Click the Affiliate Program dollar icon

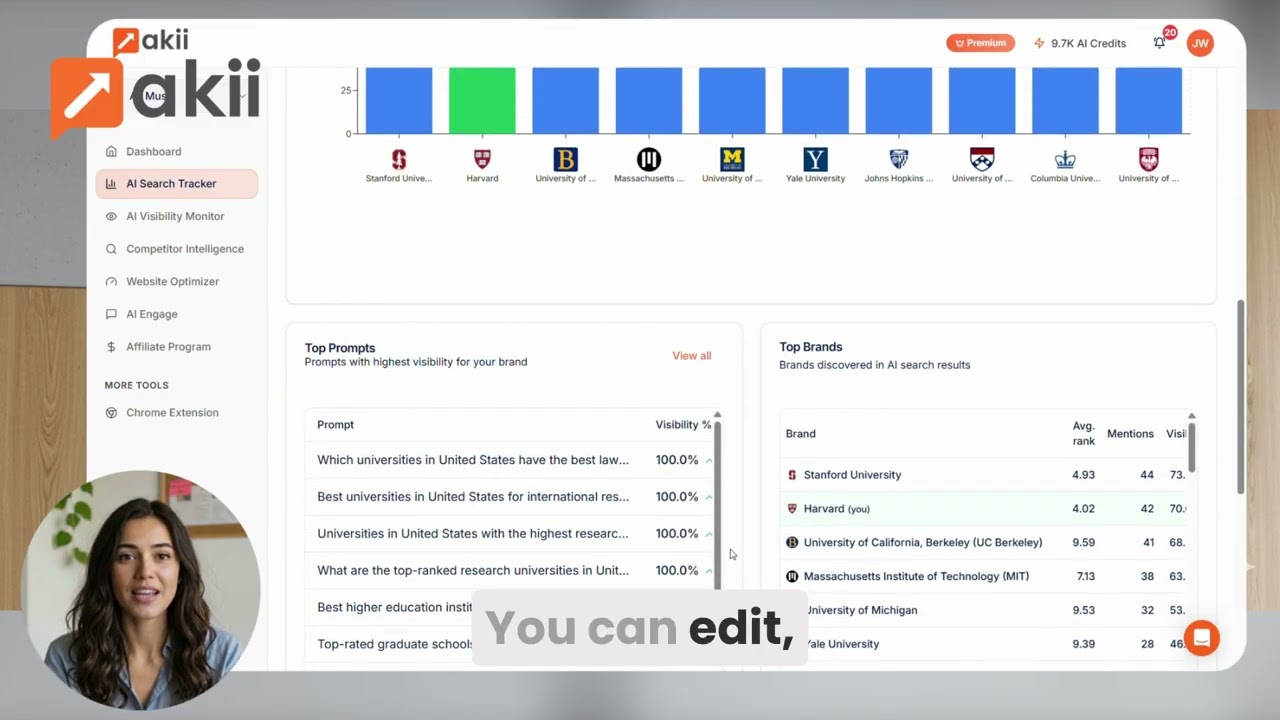111,347
